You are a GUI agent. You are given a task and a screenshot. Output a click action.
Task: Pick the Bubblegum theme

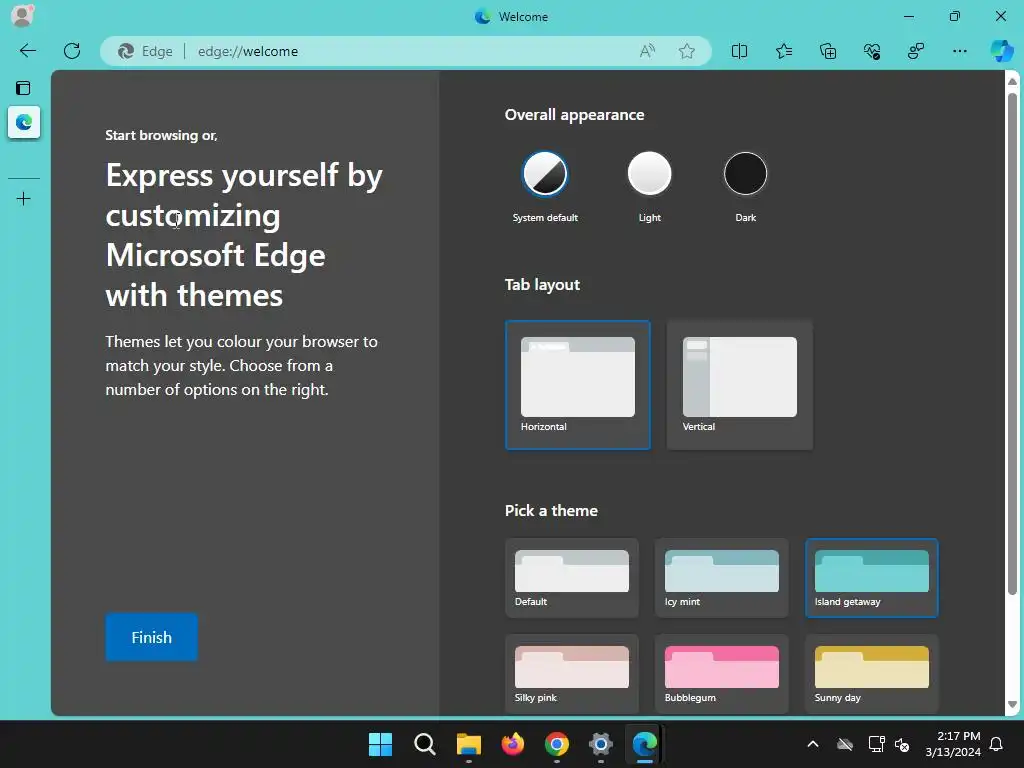722,674
